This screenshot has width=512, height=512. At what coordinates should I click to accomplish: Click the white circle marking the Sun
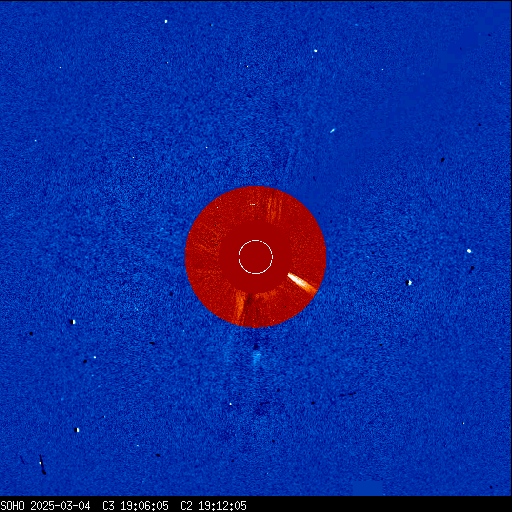point(256,257)
